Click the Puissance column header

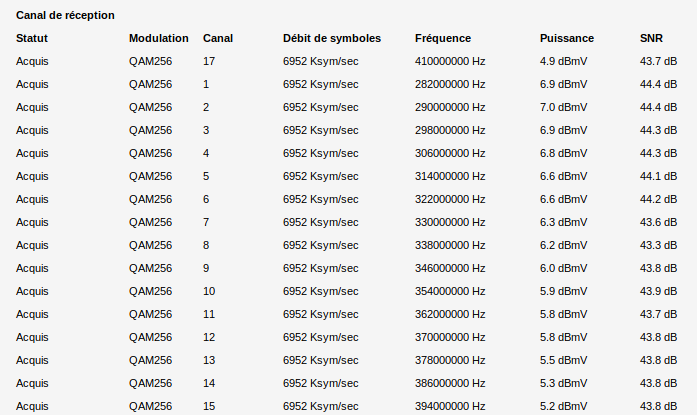566,38
